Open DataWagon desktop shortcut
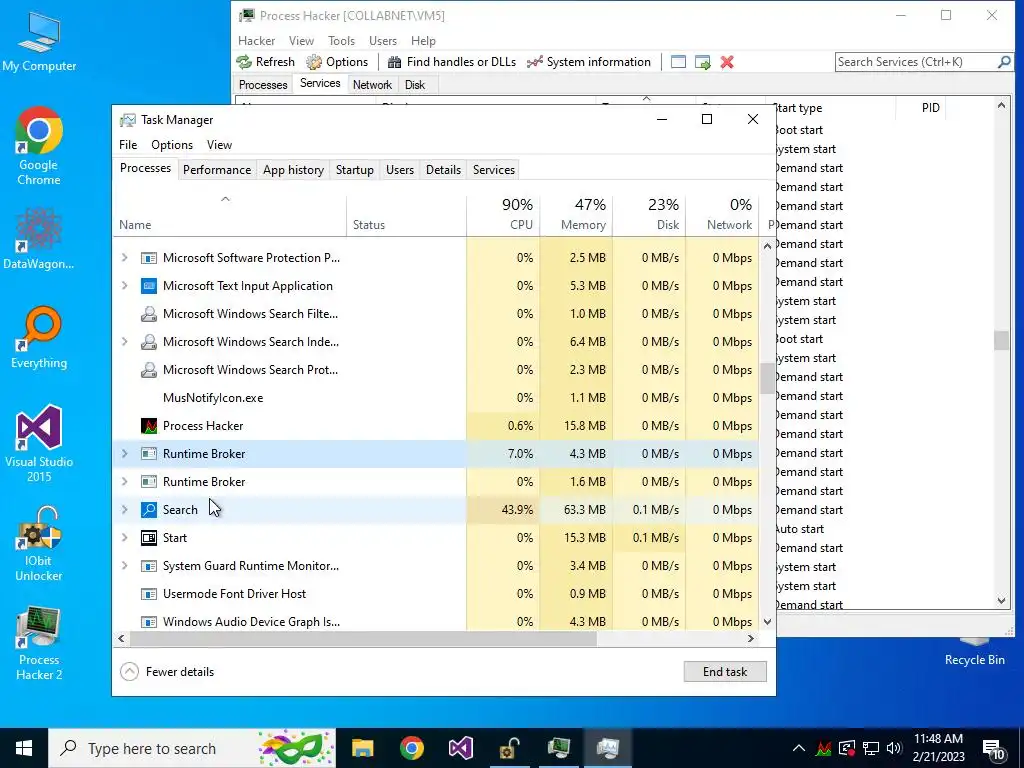Screen dimensions: 1024x768 (x=39, y=238)
